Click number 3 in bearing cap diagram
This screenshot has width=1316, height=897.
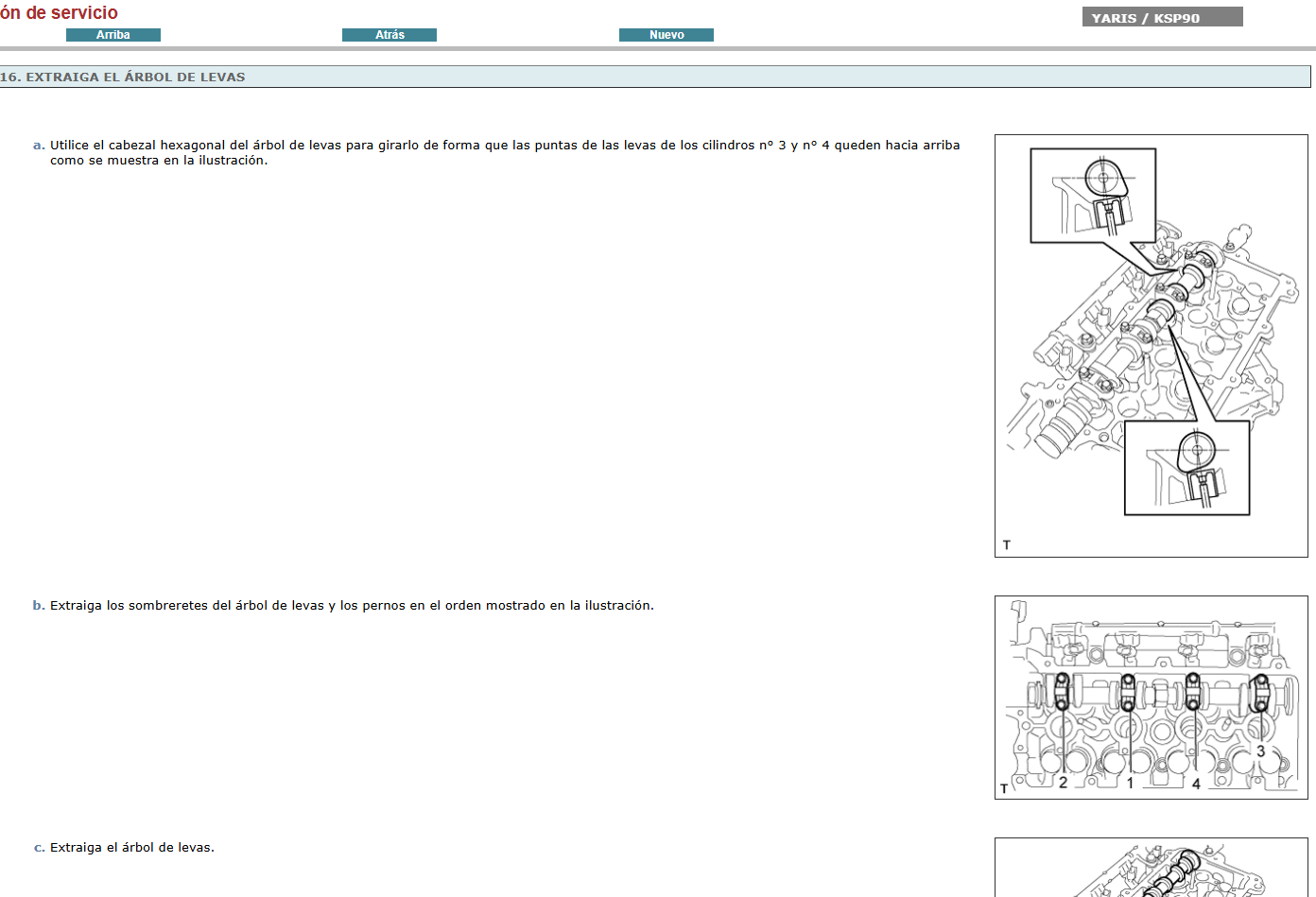click(x=1260, y=751)
